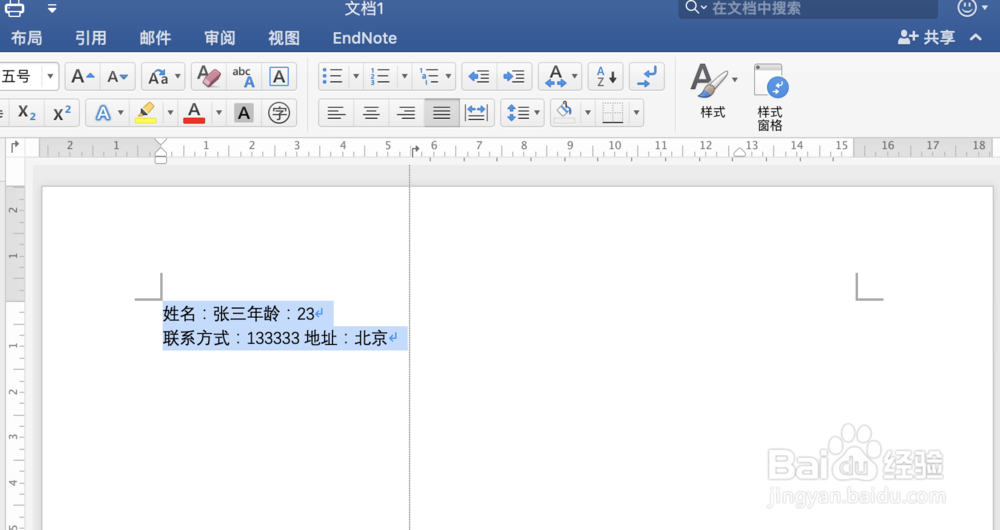Open the multilevel list dropdown arrow
The height and width of the screenshot is (530, 1000).
pyautogui.click(x=448, y=77)
